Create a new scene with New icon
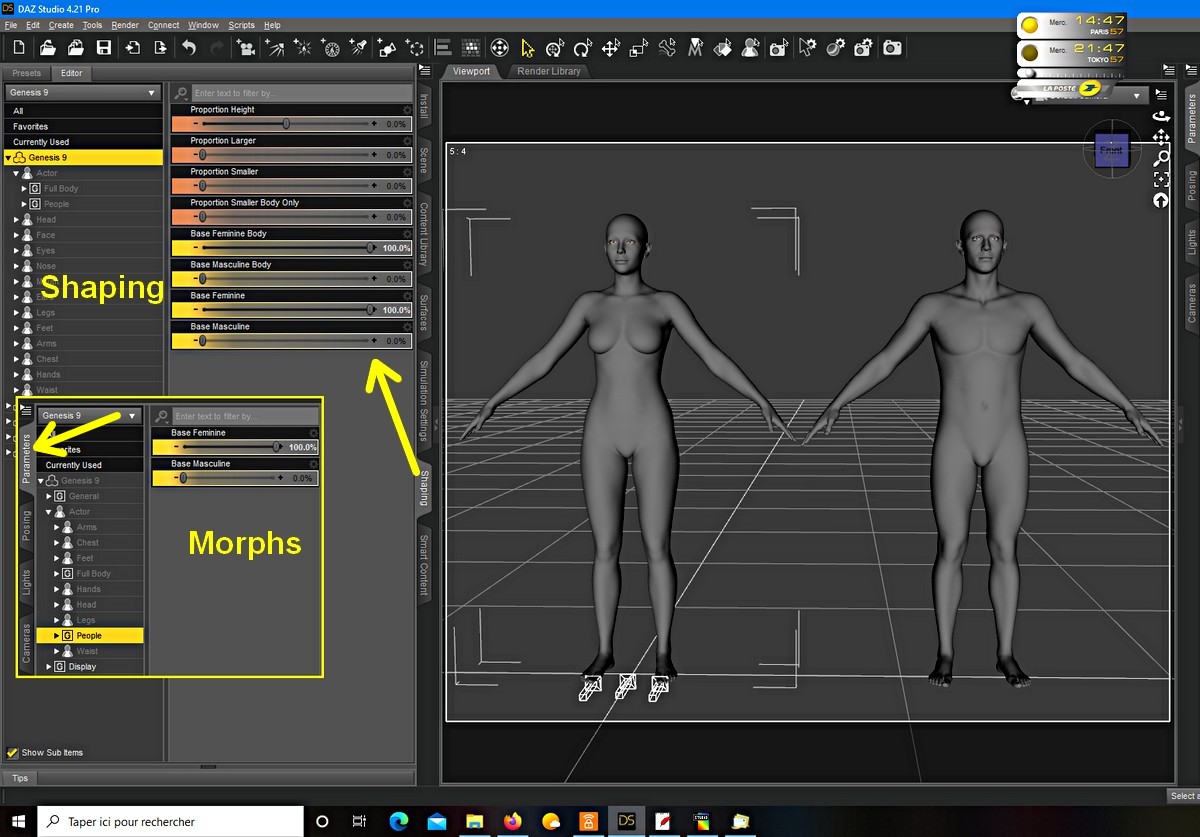The width and height of the screenshot is (1200, 837). tap(18, 47)
